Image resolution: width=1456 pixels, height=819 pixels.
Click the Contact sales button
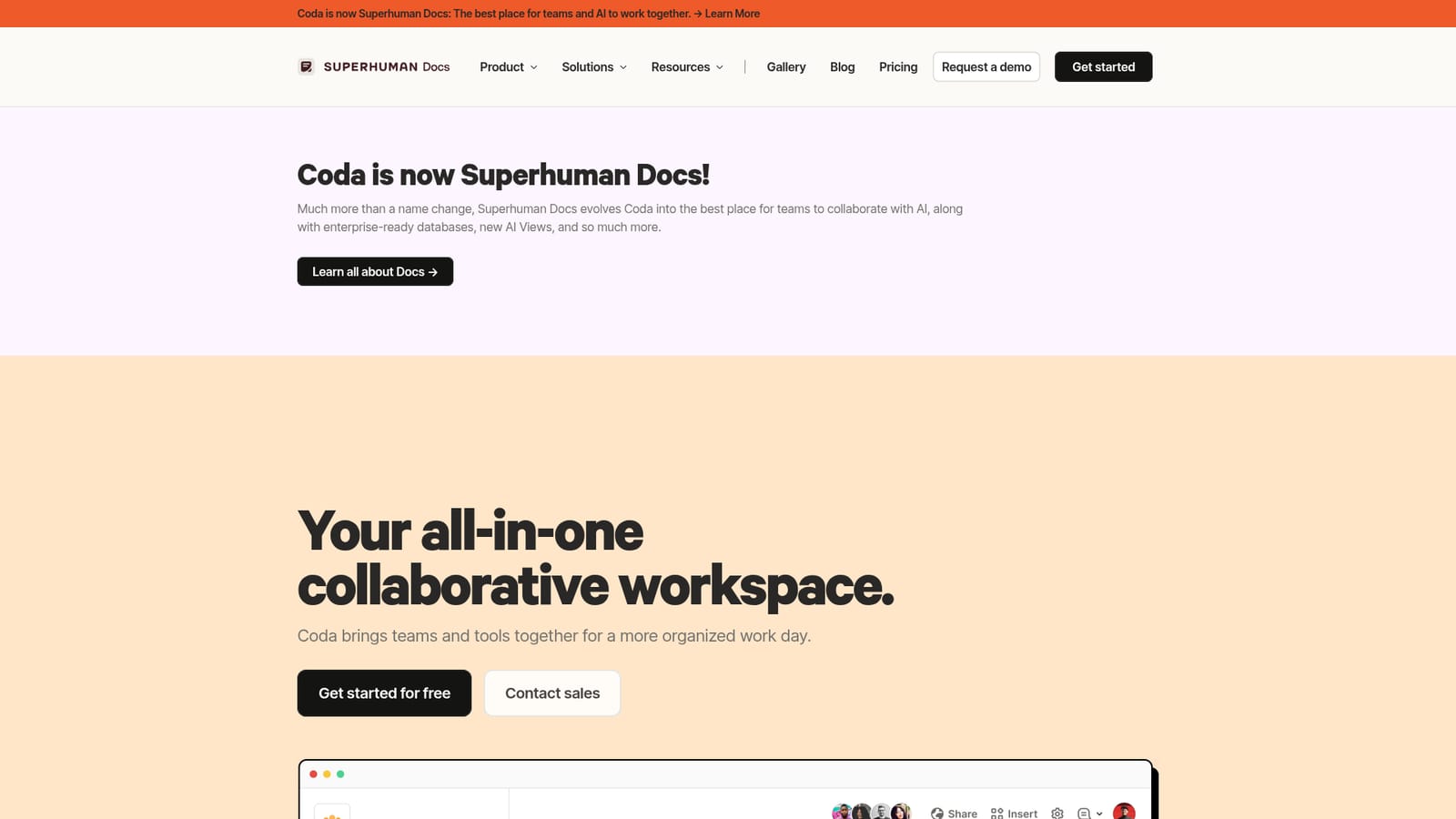click(x=552, y=693)
